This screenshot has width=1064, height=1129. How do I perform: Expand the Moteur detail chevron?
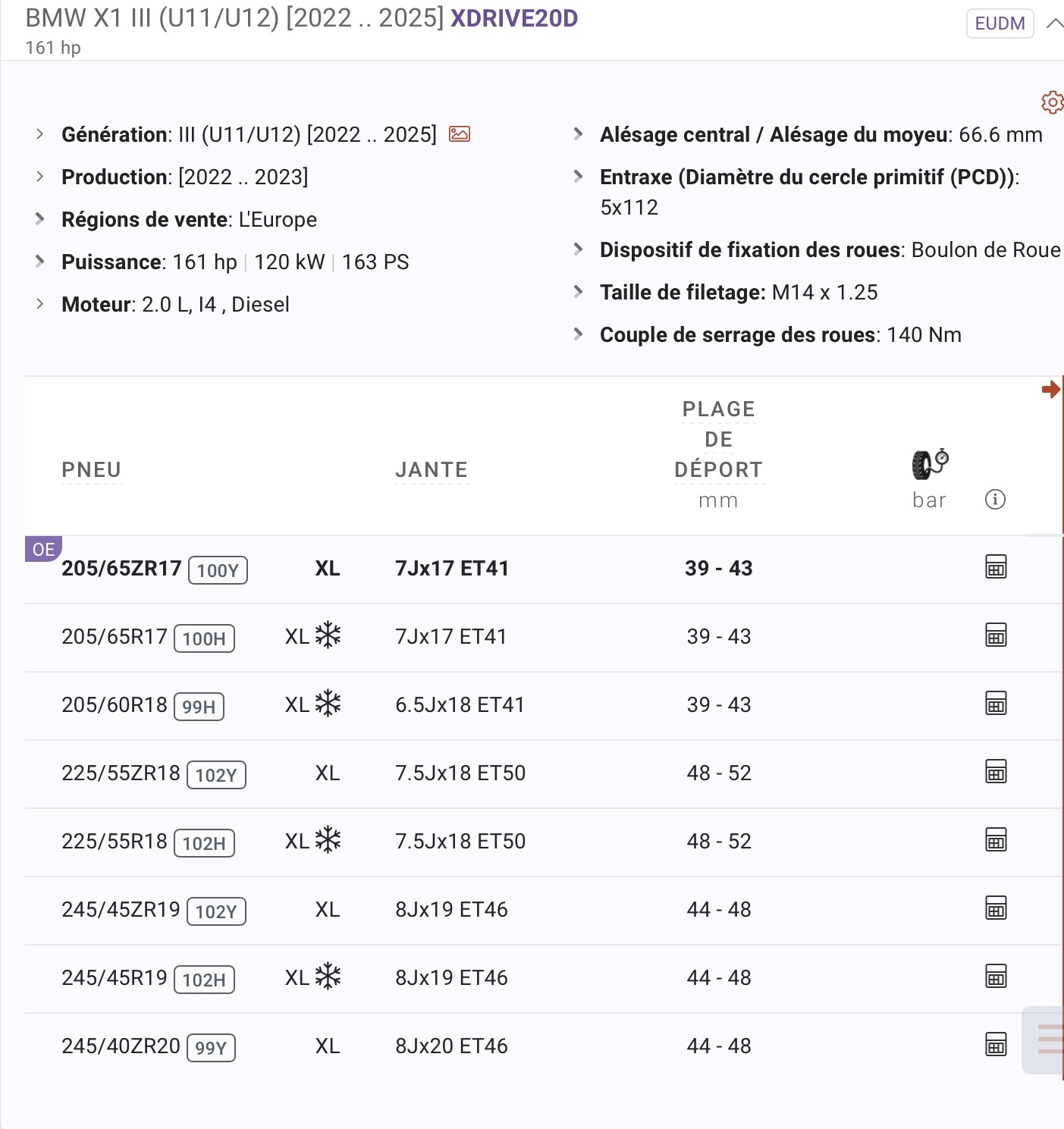[40, 304]
